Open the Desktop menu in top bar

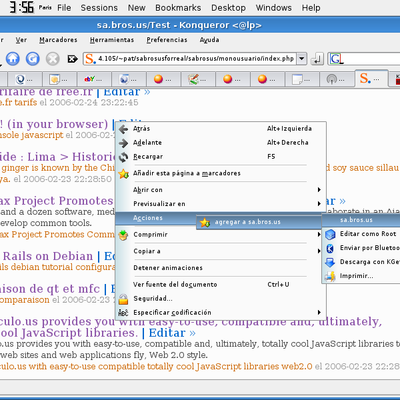(228, 8)
